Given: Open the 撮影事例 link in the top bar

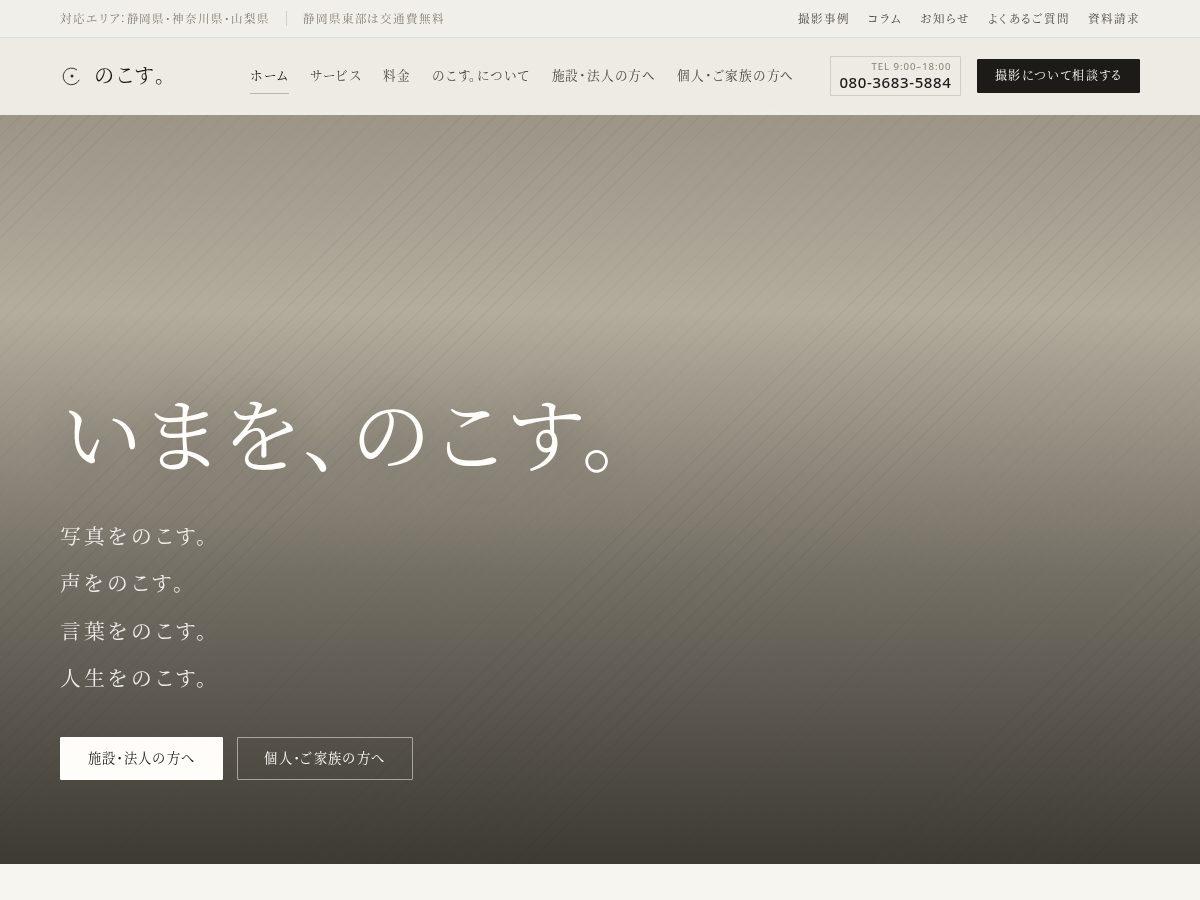Looking at the screenshot, I should click(x=823, y=19).
